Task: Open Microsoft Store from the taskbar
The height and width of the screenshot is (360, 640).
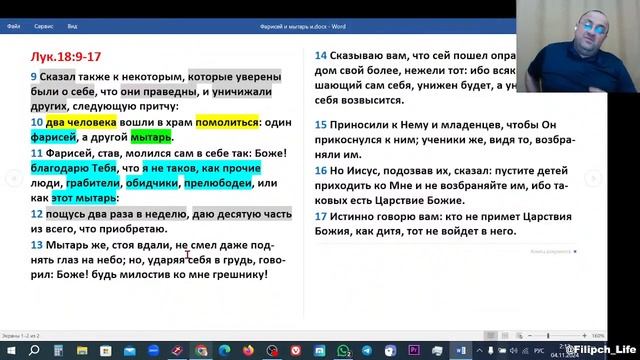Action: [106, 351]
